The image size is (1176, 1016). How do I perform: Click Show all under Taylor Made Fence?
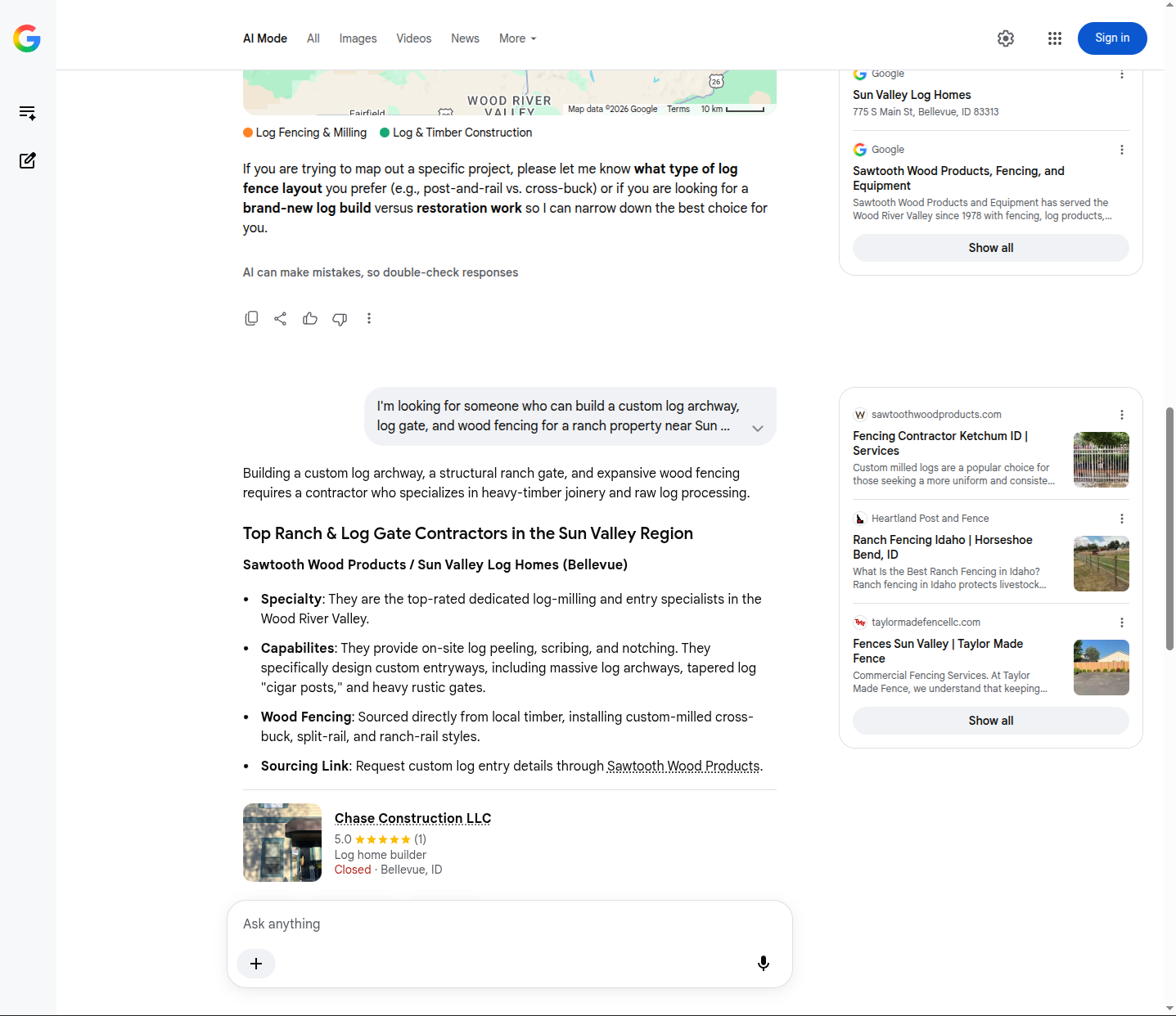[991, 721]
